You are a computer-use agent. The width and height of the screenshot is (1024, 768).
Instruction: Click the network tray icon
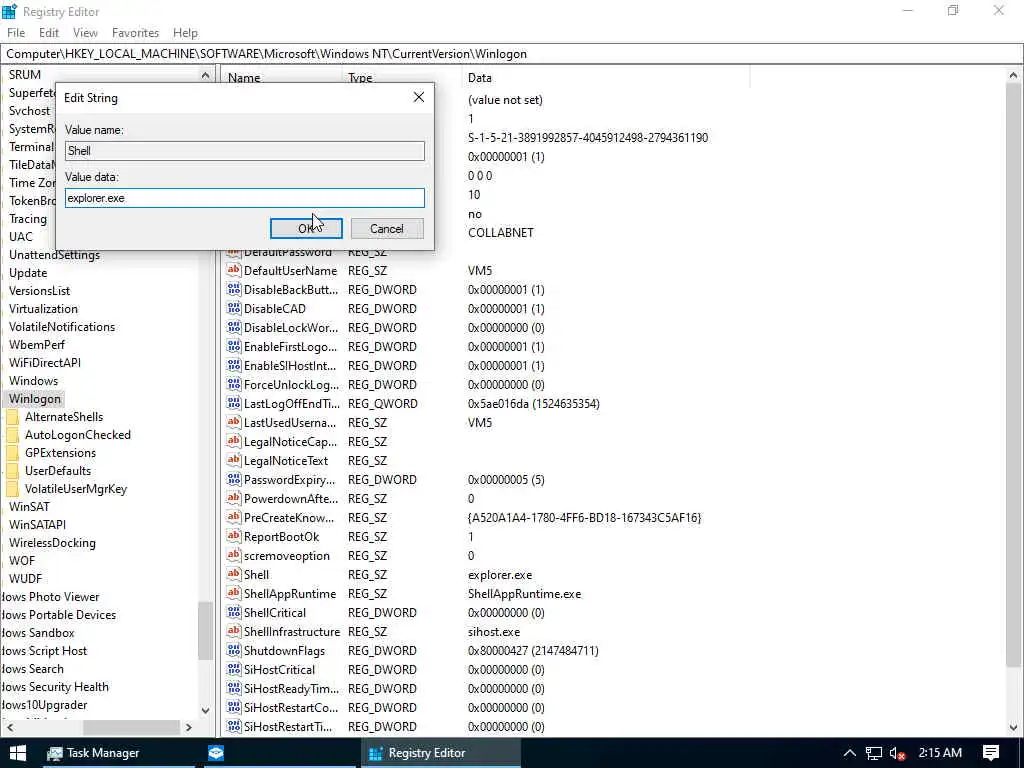pos(873,754)
